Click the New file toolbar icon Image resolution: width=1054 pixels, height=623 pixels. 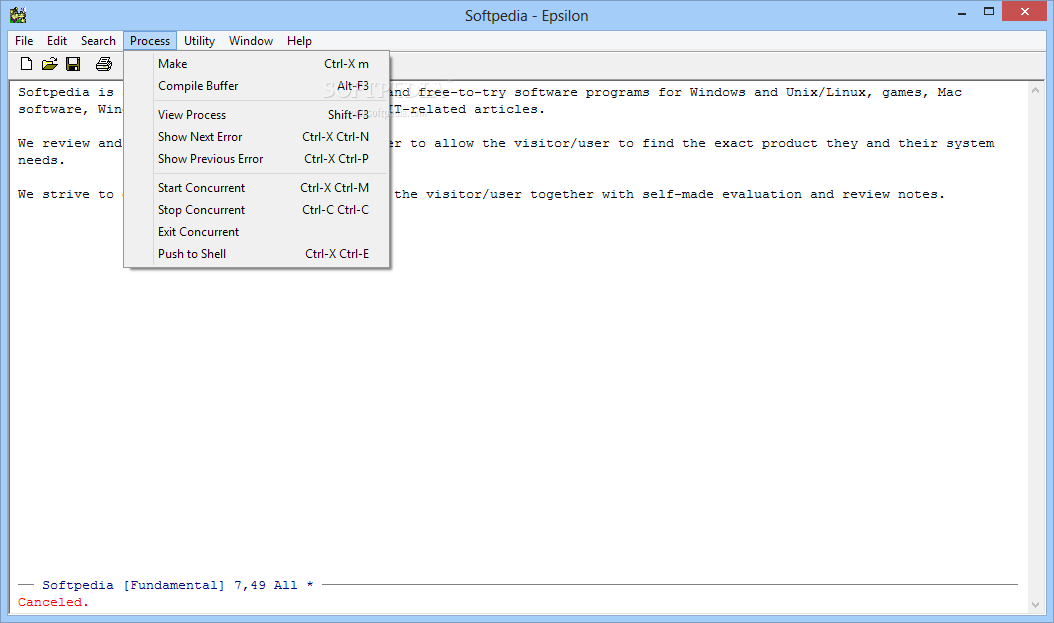pyautogui.click(x=26, y=64)
